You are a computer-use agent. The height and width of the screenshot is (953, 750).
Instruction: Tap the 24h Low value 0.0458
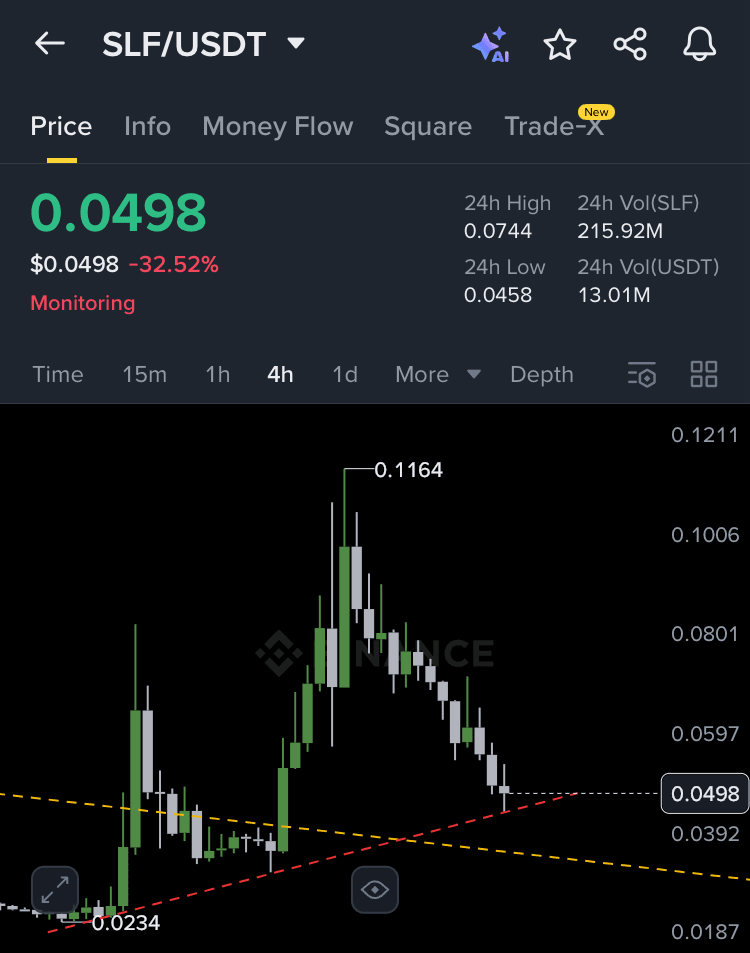pyautogui.click(x=498, y=295)
